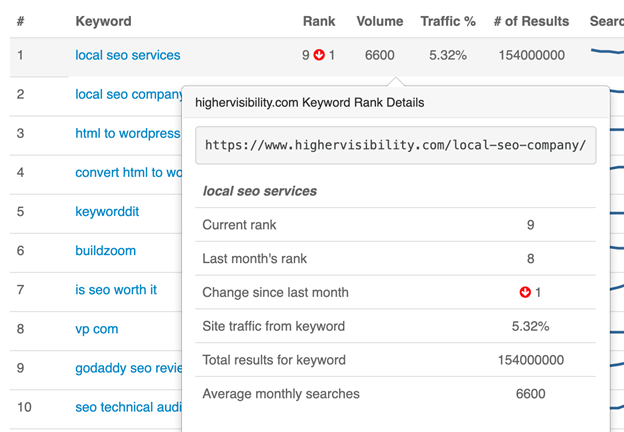Sort table by Rank column header

(x=319, y=21)
